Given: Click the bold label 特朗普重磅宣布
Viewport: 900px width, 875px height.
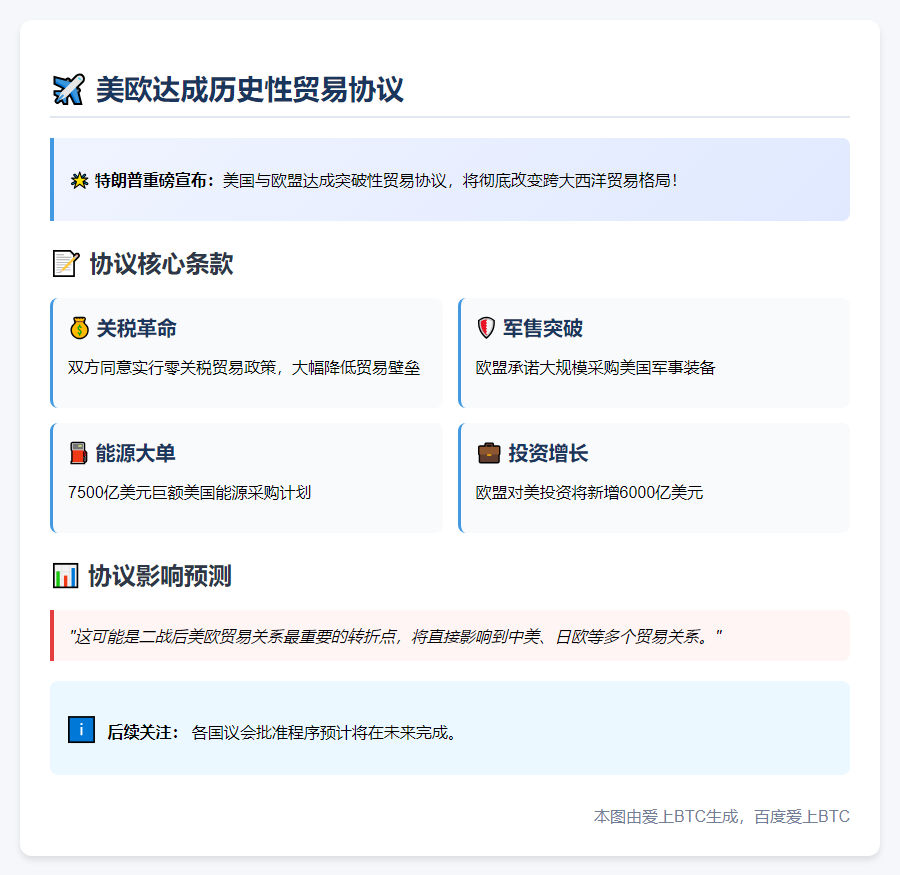Looking at the screenshot, I should click(154, 181).
